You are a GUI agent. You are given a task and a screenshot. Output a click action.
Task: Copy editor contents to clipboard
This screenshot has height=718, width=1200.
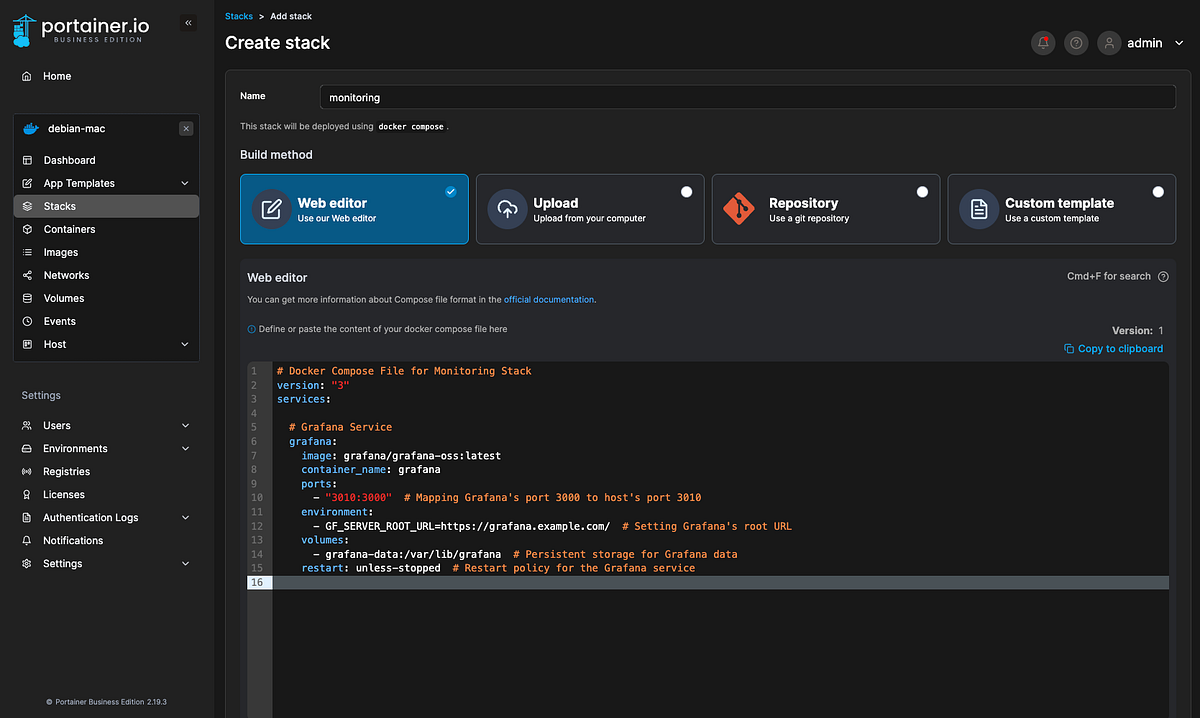click(1113, 348)
